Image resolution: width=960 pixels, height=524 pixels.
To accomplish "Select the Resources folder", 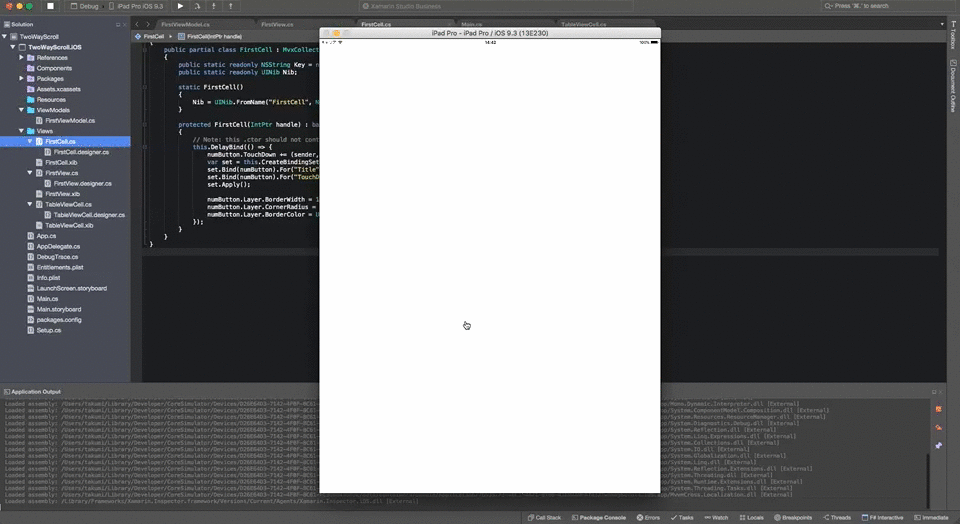I will pos(47,100).
